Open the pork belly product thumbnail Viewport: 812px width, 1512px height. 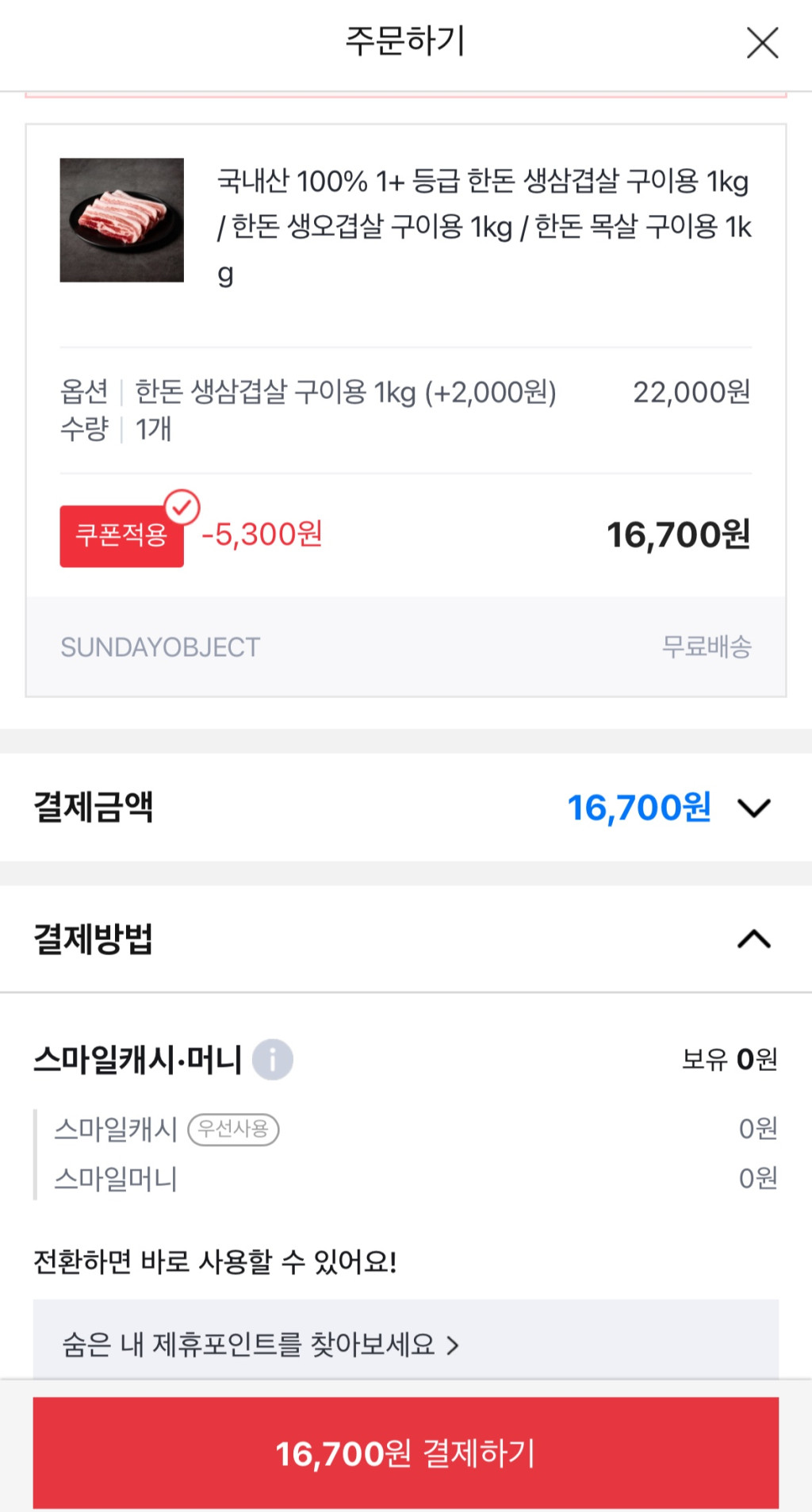(x=122, y=221)
